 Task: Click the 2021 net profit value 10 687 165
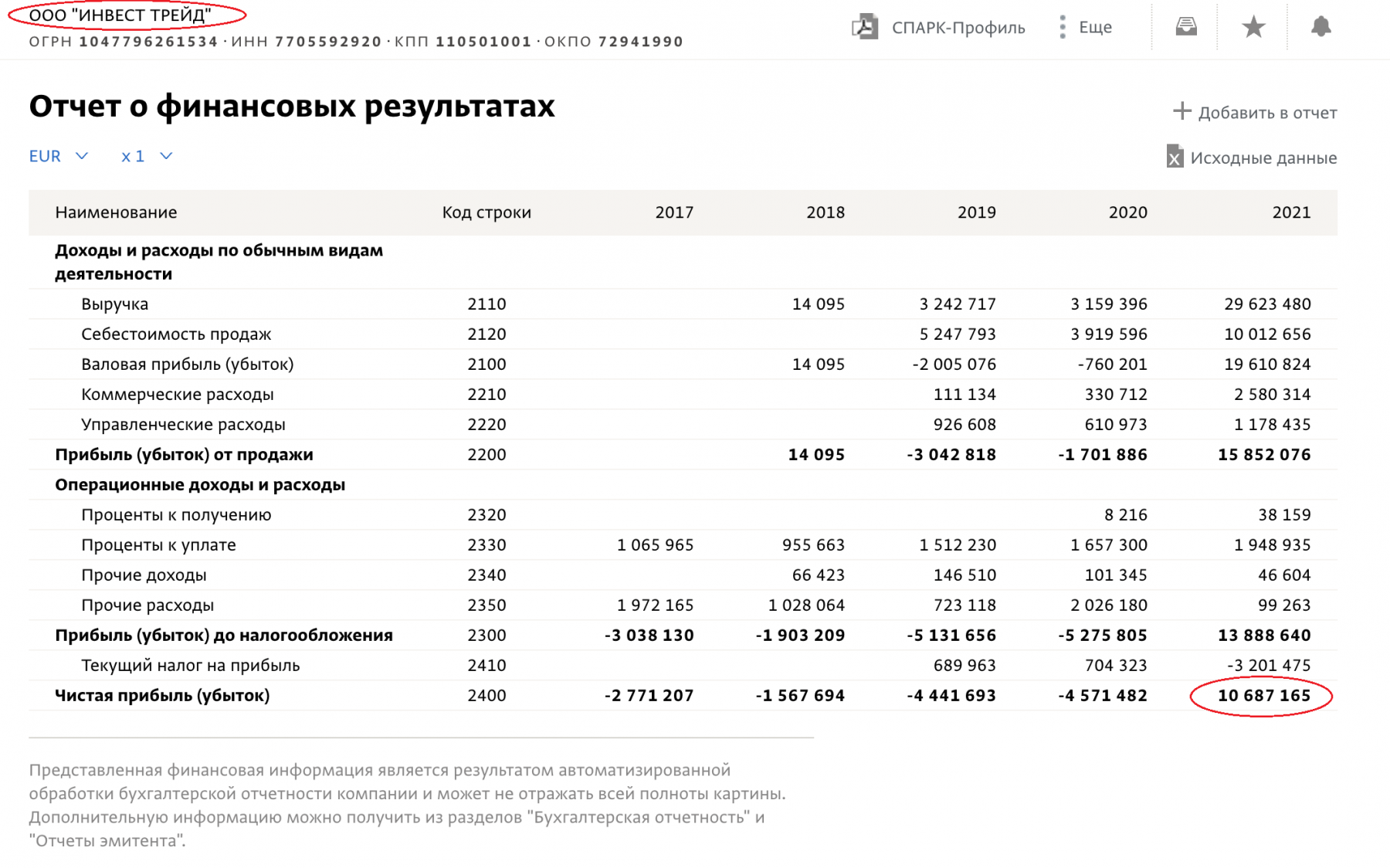point(1264,695)
